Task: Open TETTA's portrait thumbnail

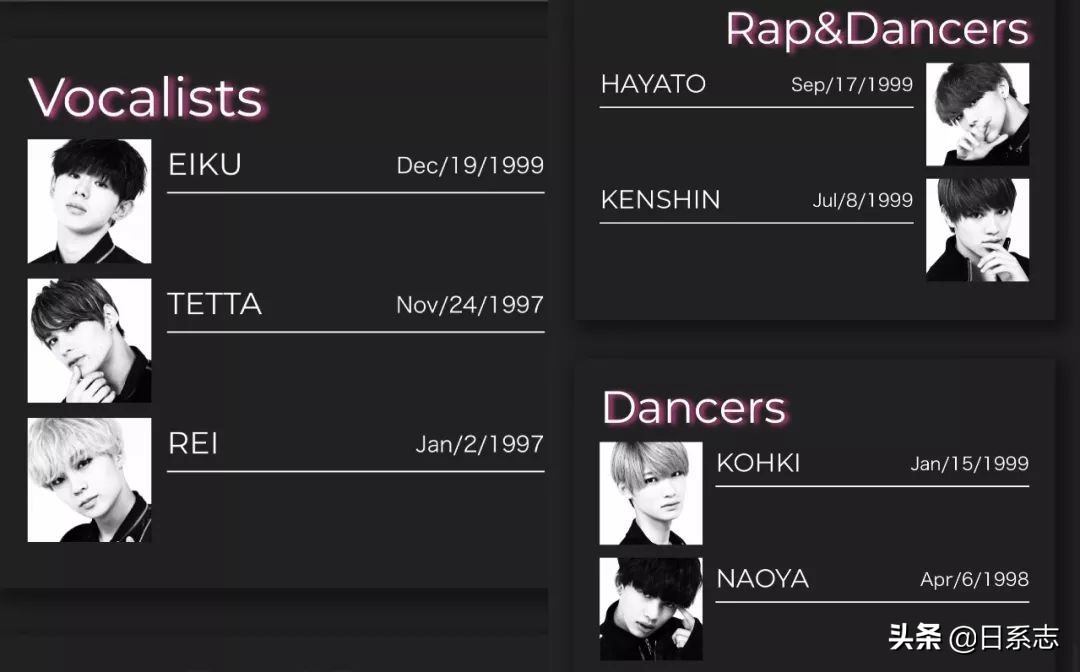Action: click(x=89, y=340)
